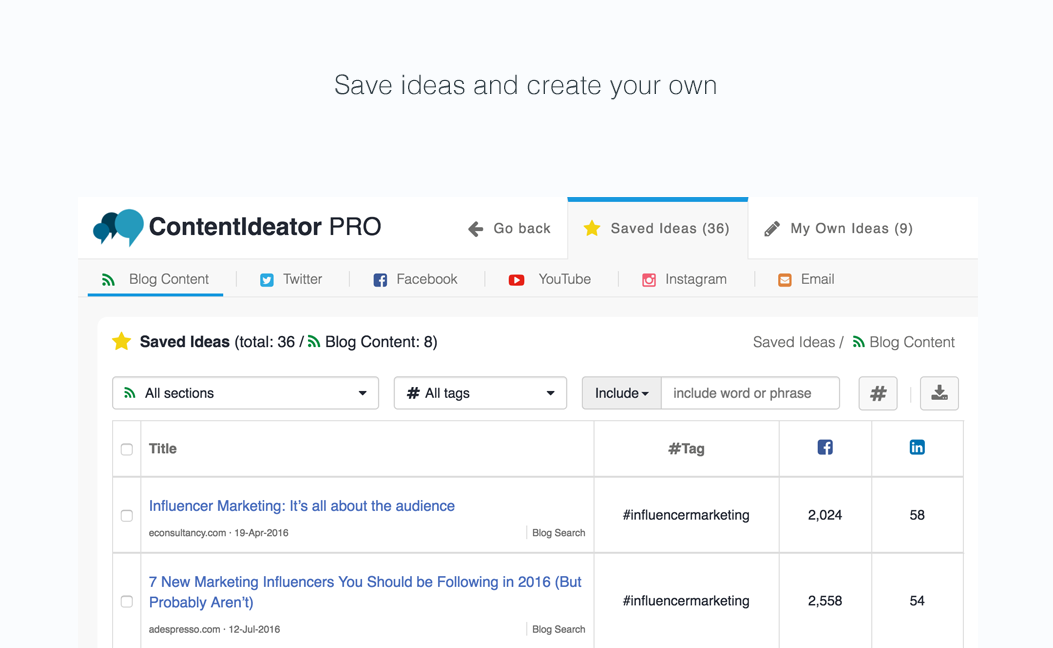
Task: Check the Influencer Marketing article row
Action: click(126, 515)
